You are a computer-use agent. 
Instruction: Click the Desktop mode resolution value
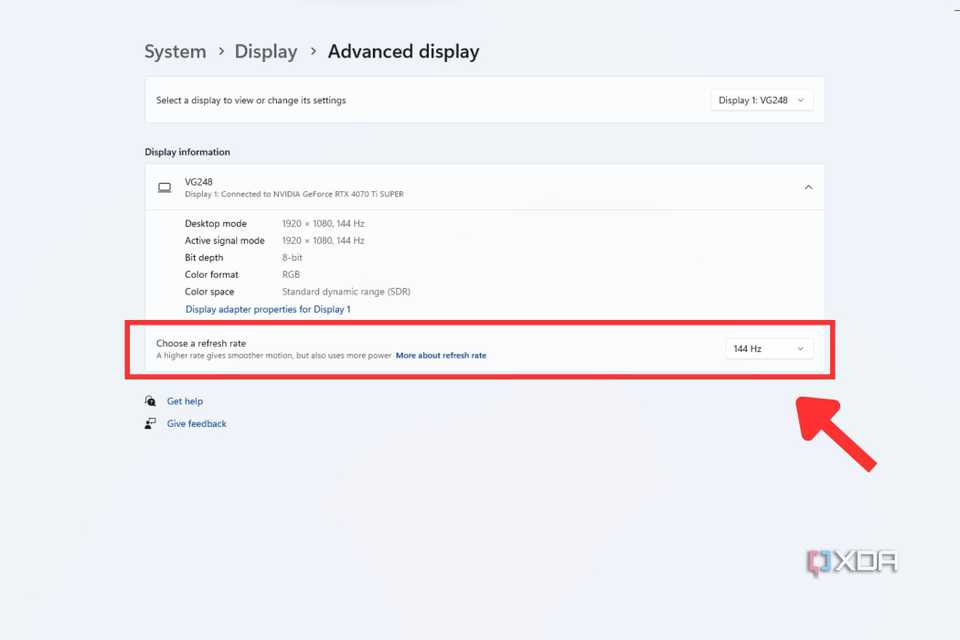(323, 223)
